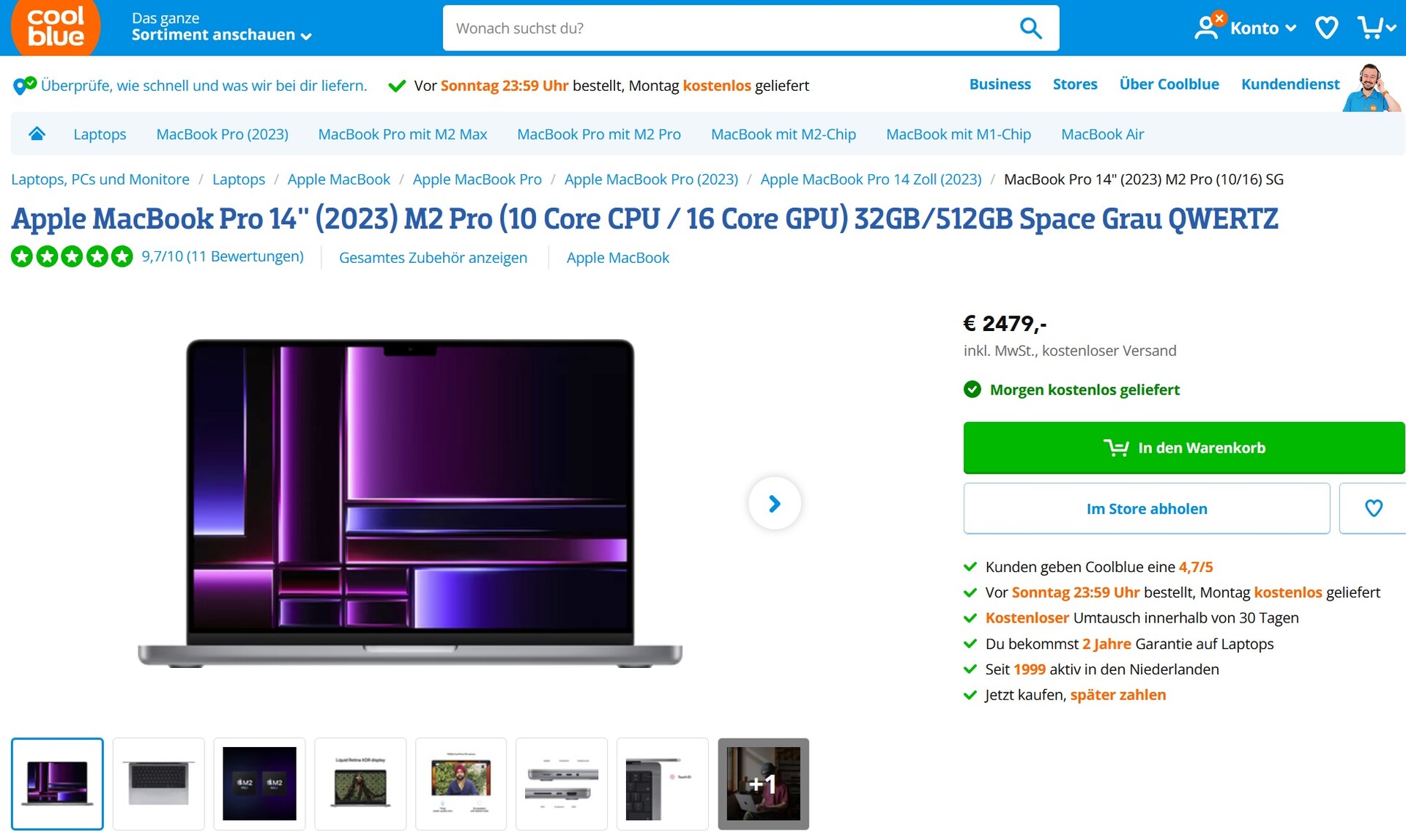Open the +1 more images thumbnail
The height and width of the screenshot is (840, 1406).
point(763,784)
